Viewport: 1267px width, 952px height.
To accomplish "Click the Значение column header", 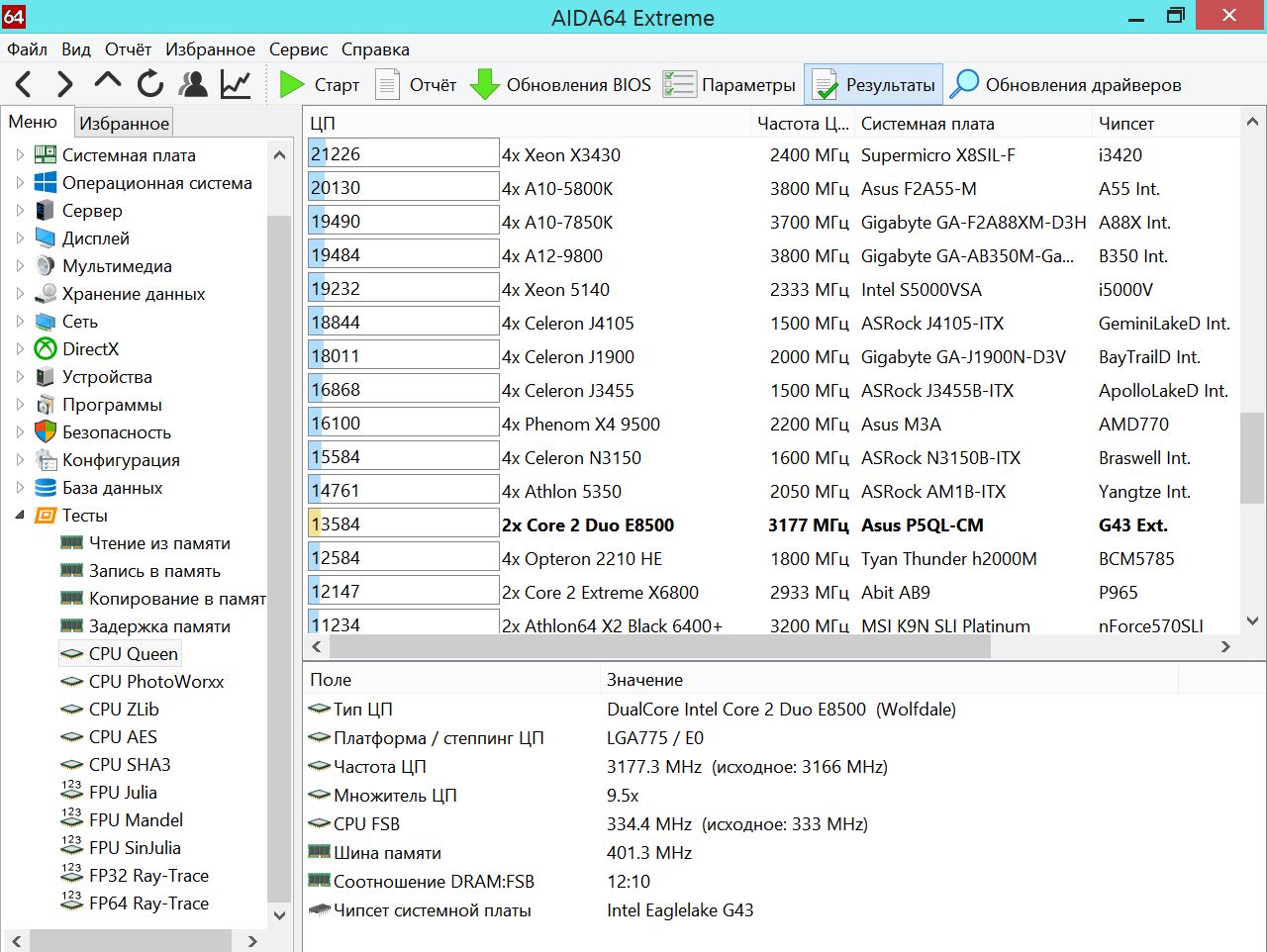I will 889,680.
